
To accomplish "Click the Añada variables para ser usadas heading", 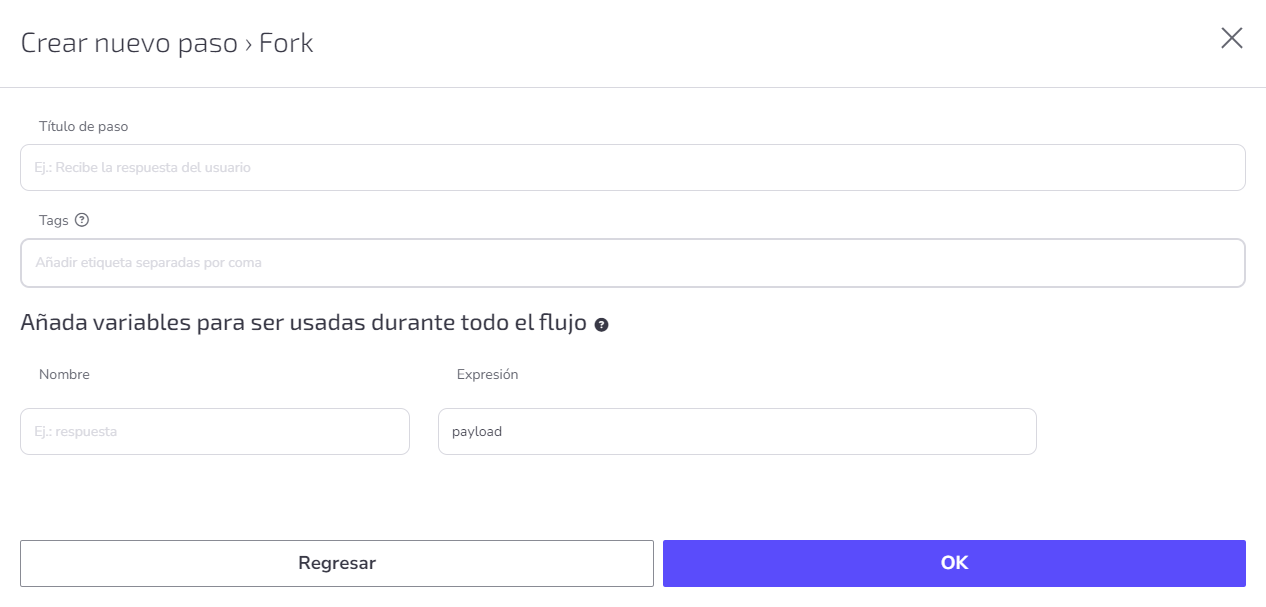I will [303, 323].
